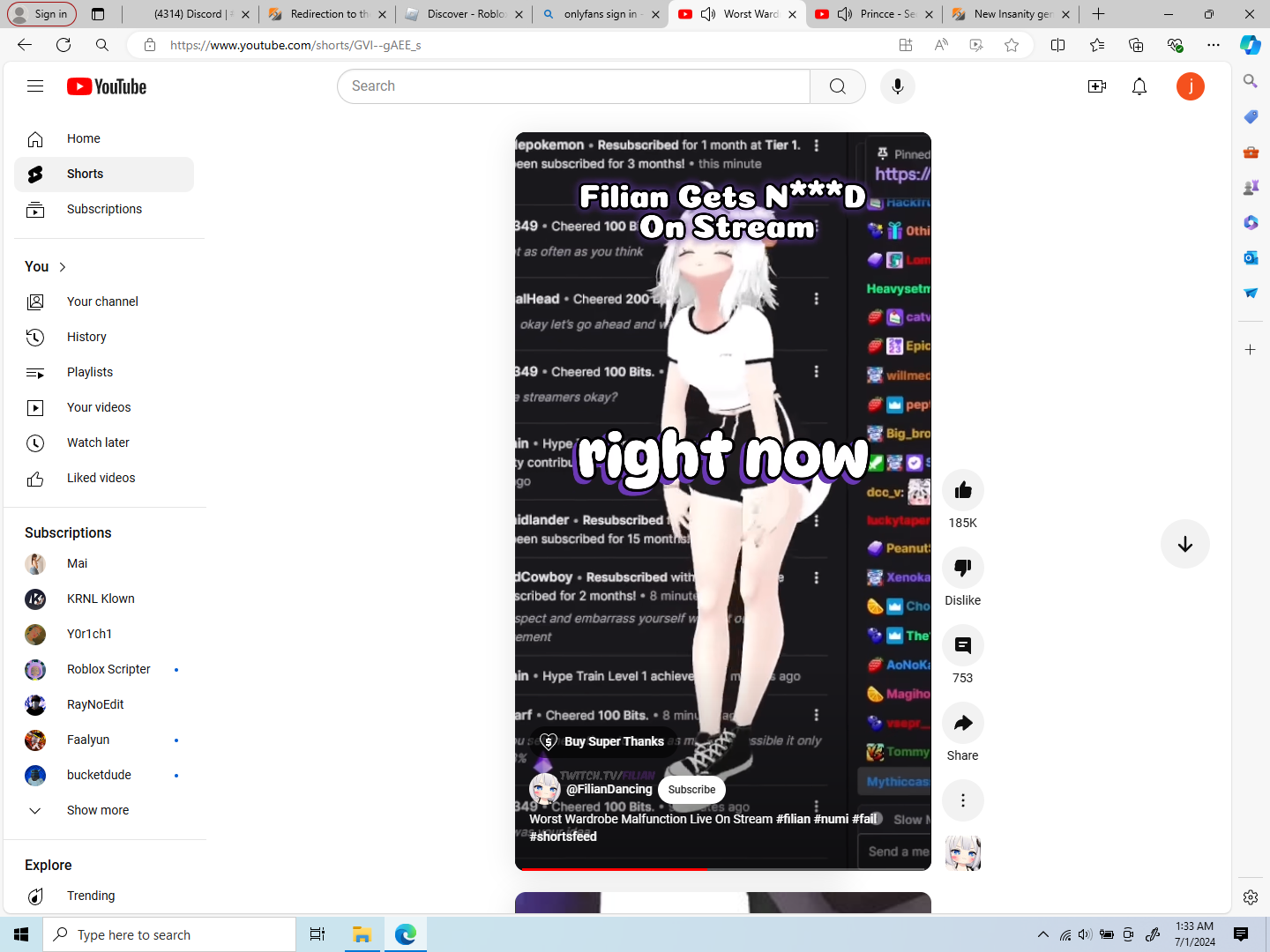Add a new sidebar app
Image resolution: width=1270 pixels, height=952 pixels.
1251,350
